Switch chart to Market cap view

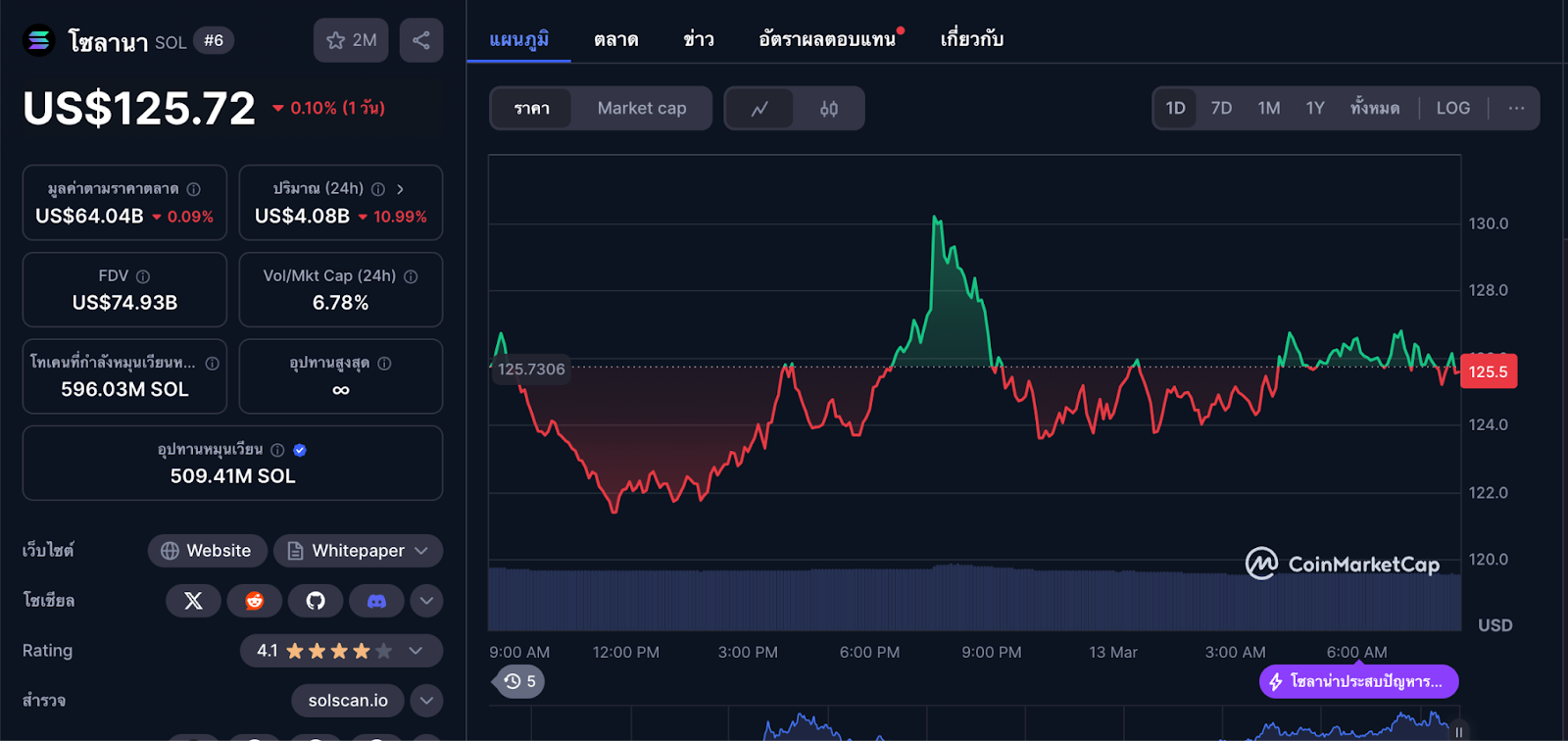[642, 109]
